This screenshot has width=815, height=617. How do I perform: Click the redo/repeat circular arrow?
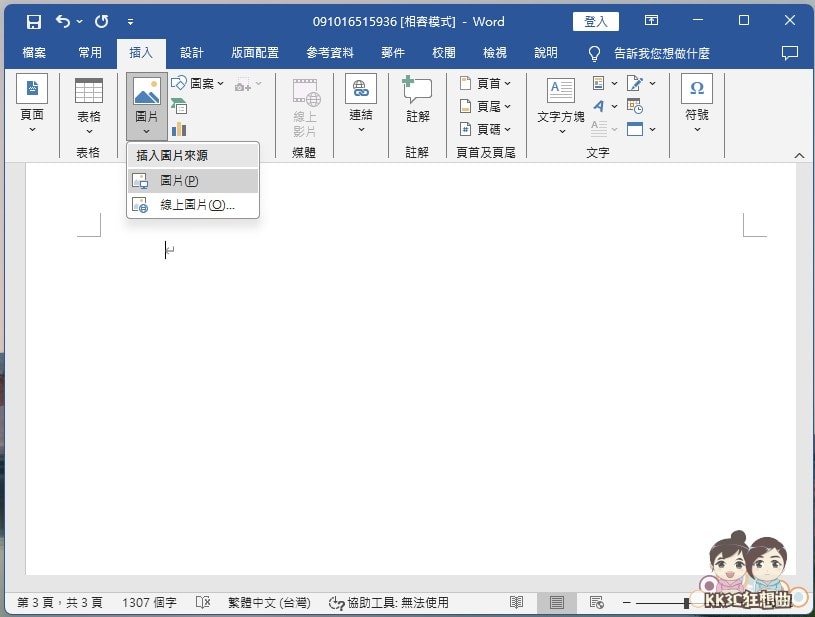point(102,21)
